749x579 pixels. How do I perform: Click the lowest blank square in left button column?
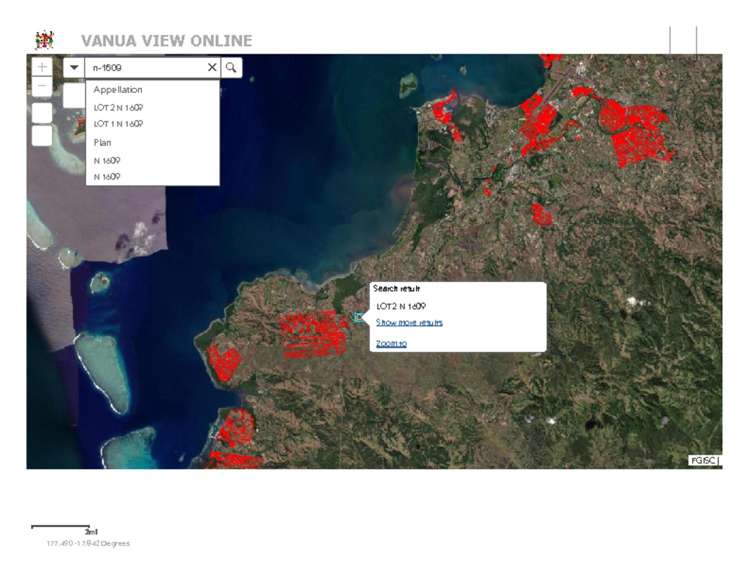click(x=42, y=135)
